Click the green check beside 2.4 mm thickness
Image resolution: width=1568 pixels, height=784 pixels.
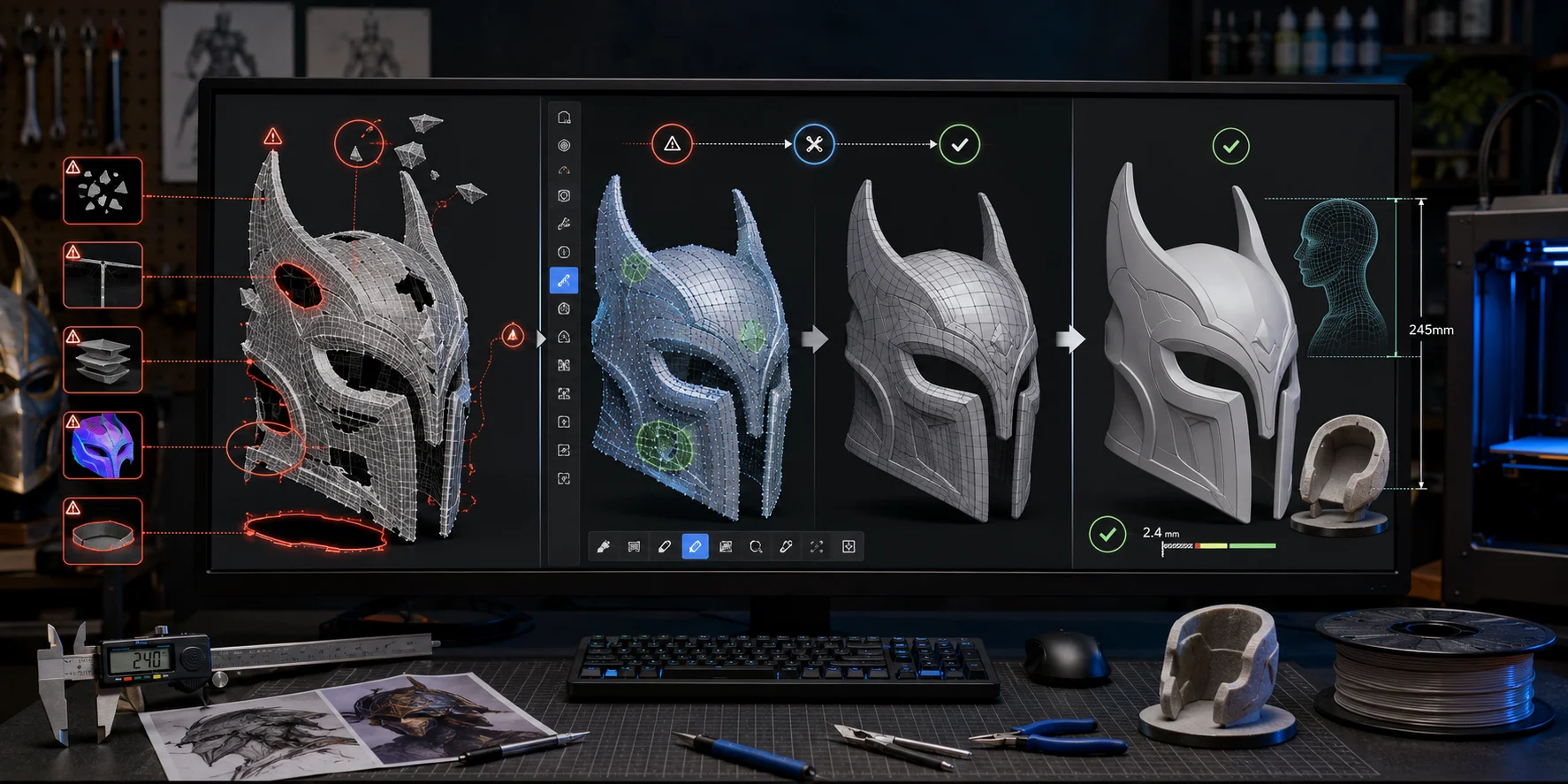point(1107,534)
